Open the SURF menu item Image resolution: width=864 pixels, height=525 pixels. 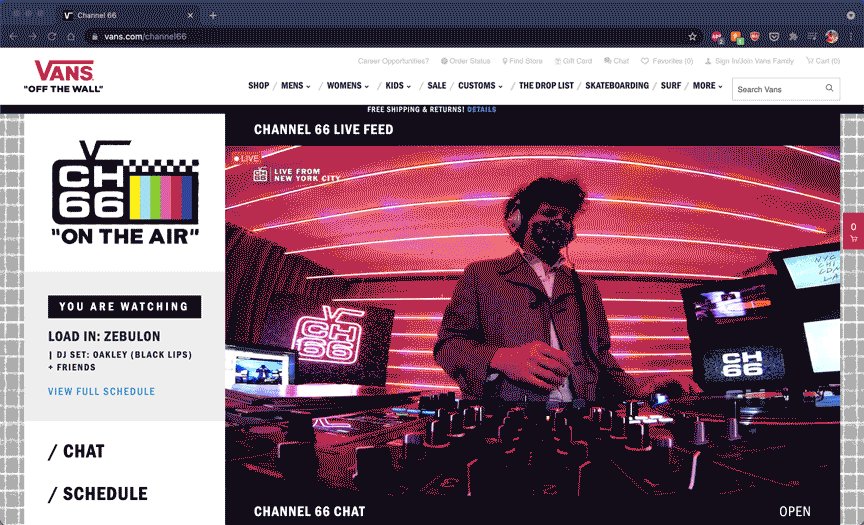[671, 85]
